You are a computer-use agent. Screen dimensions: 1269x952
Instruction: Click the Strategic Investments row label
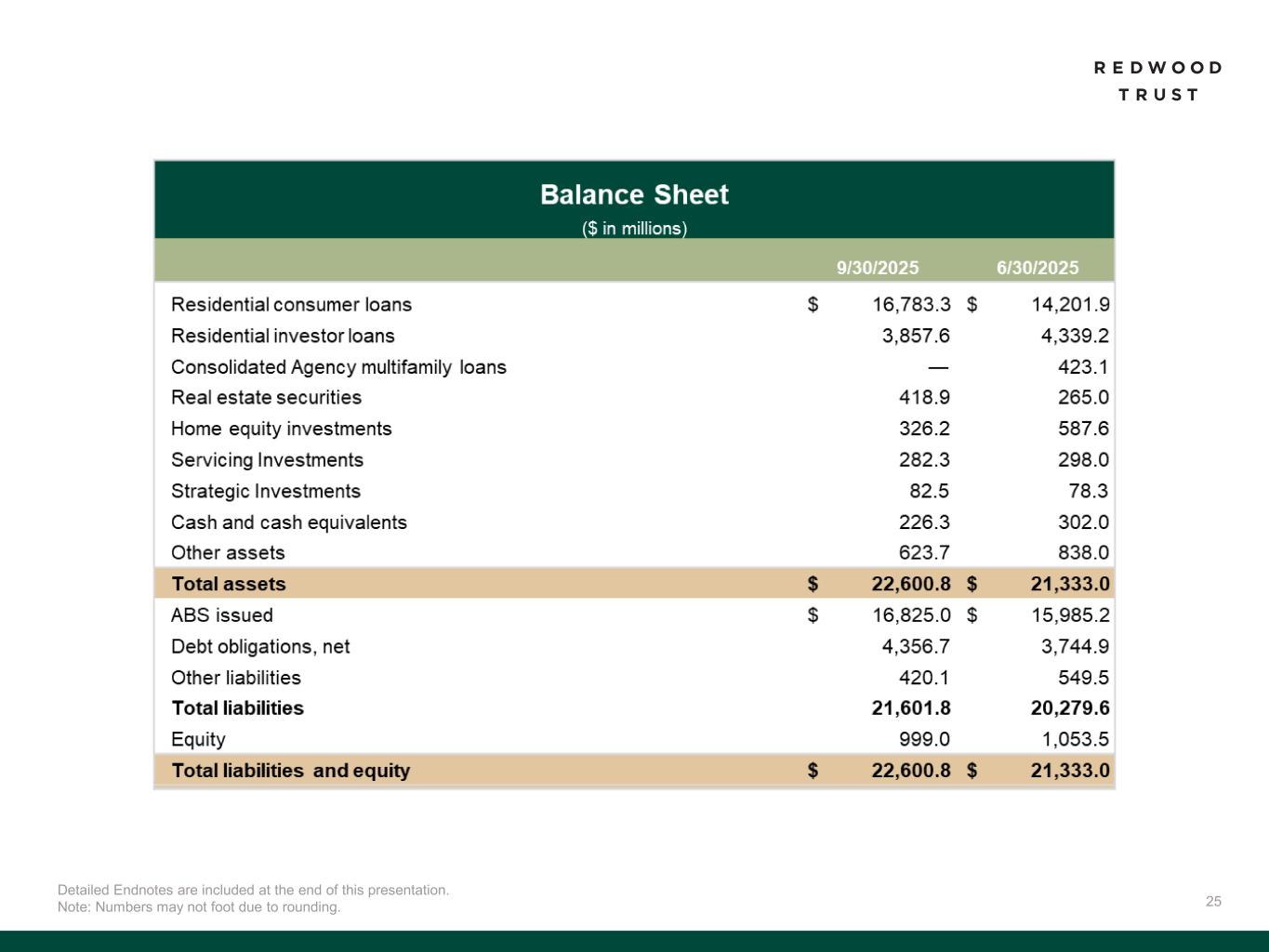pyautogui.click(x=265, y=491)
